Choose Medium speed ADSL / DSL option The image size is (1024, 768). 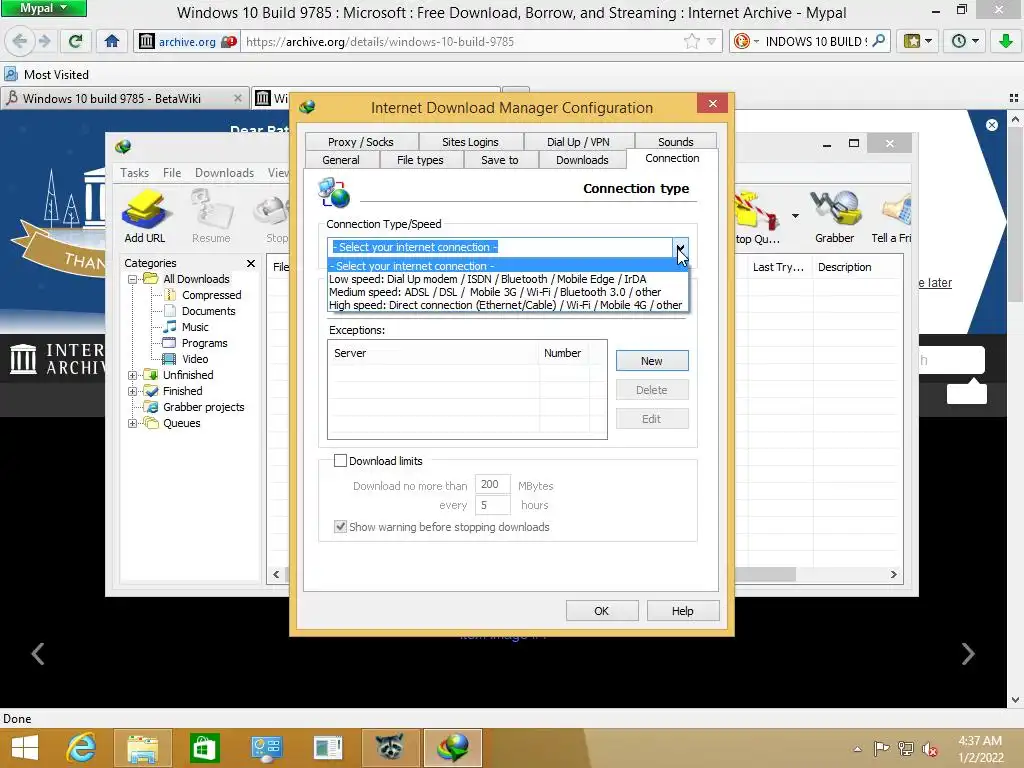507,292
